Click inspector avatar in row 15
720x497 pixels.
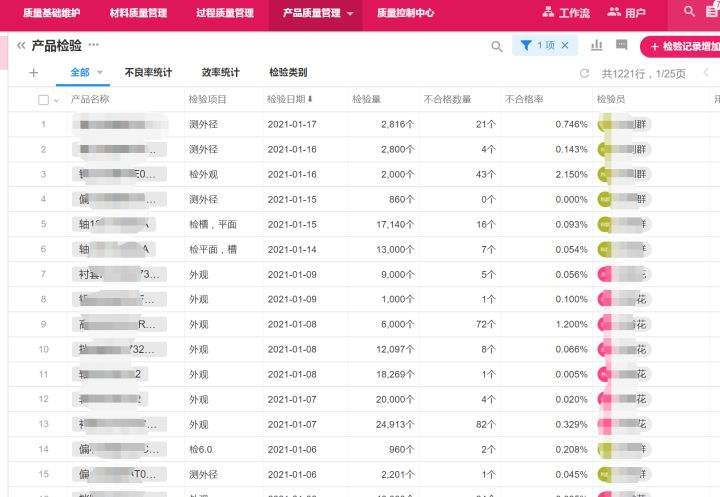[605, 474]
